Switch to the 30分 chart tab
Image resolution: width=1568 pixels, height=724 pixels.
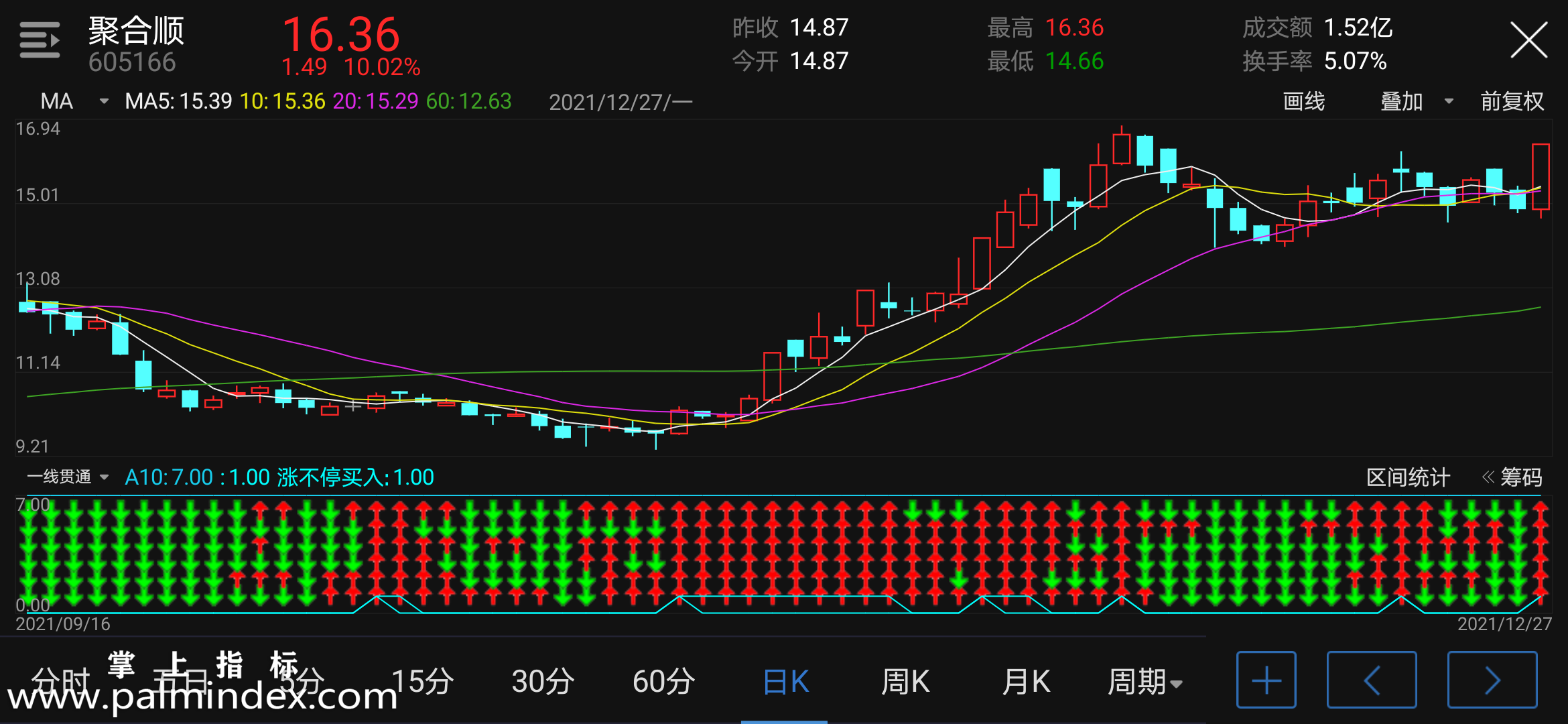(x=543, y=682)
